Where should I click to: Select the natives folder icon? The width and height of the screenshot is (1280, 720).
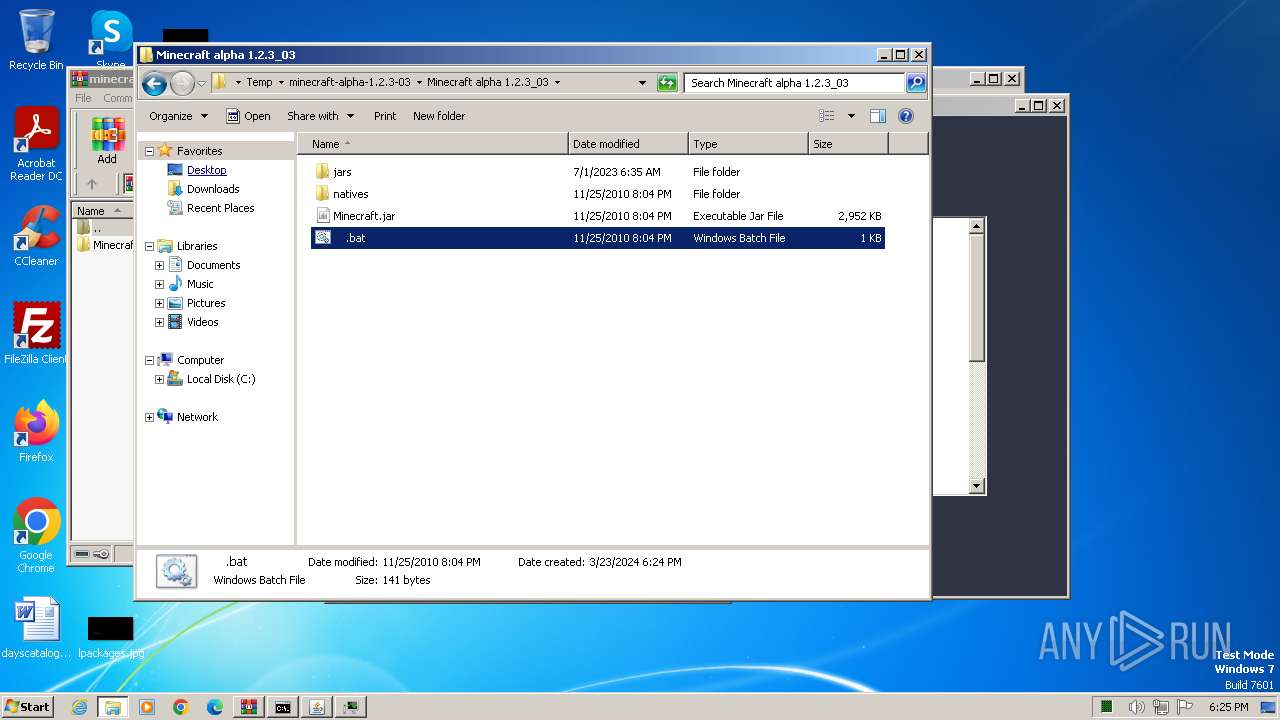click(322, 194)
